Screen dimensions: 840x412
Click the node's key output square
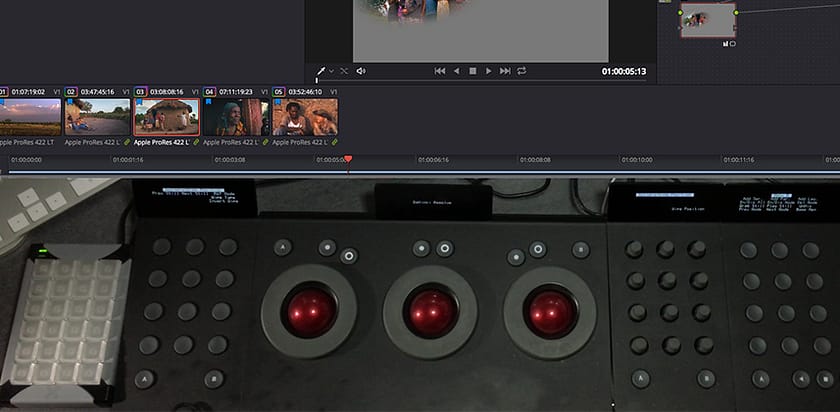(736, 28)
